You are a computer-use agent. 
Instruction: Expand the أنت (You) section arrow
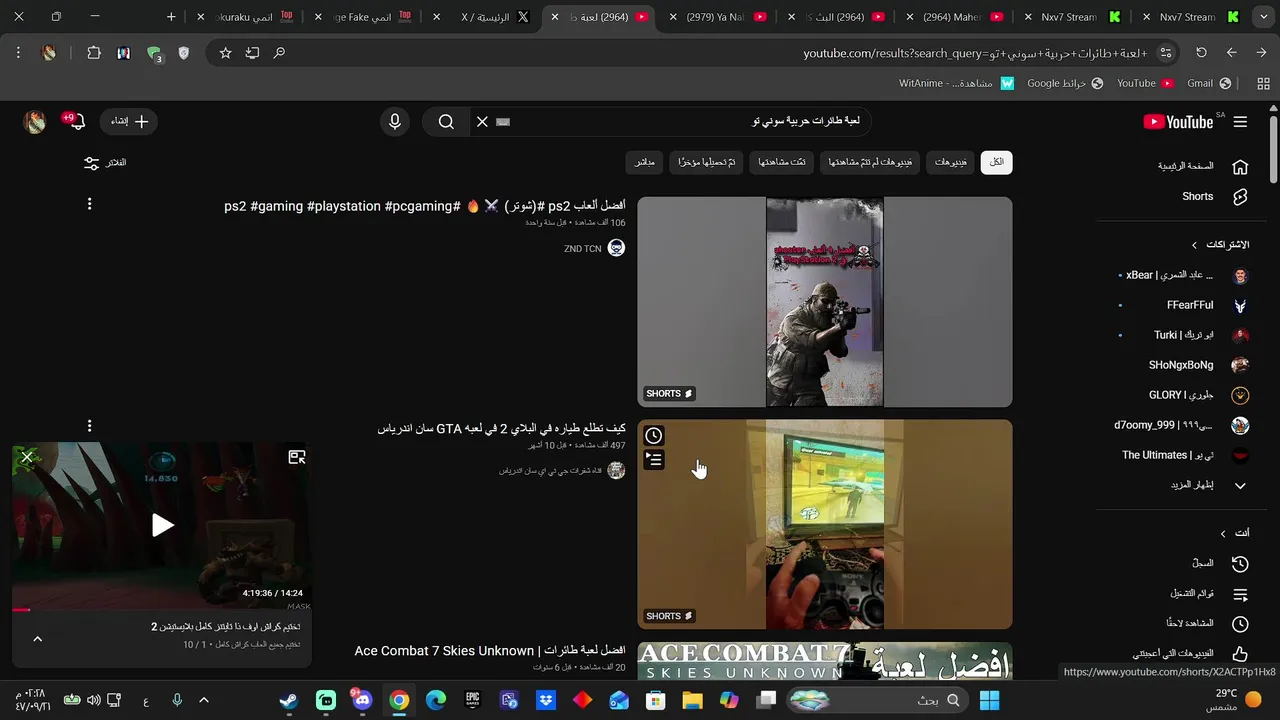[1222, 534]
